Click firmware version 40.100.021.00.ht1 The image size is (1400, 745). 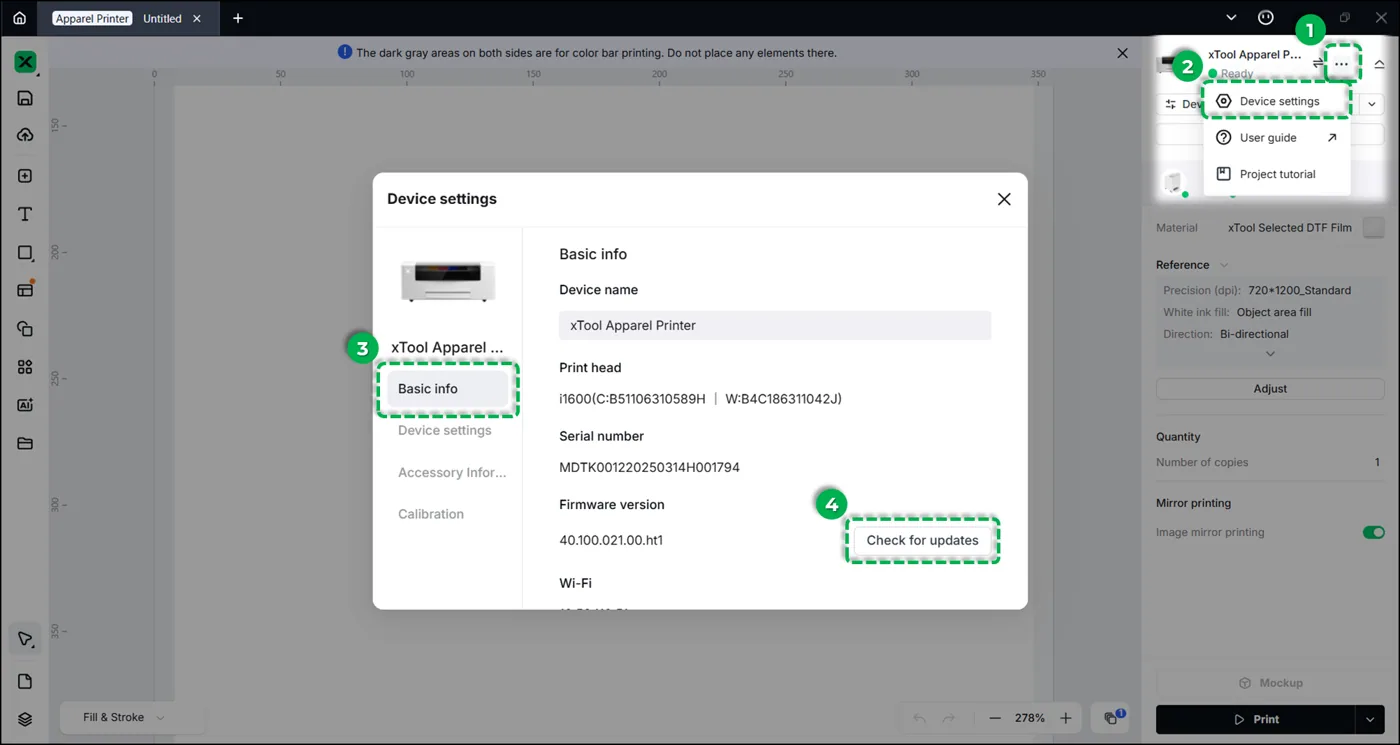click(x=611, y=541)
